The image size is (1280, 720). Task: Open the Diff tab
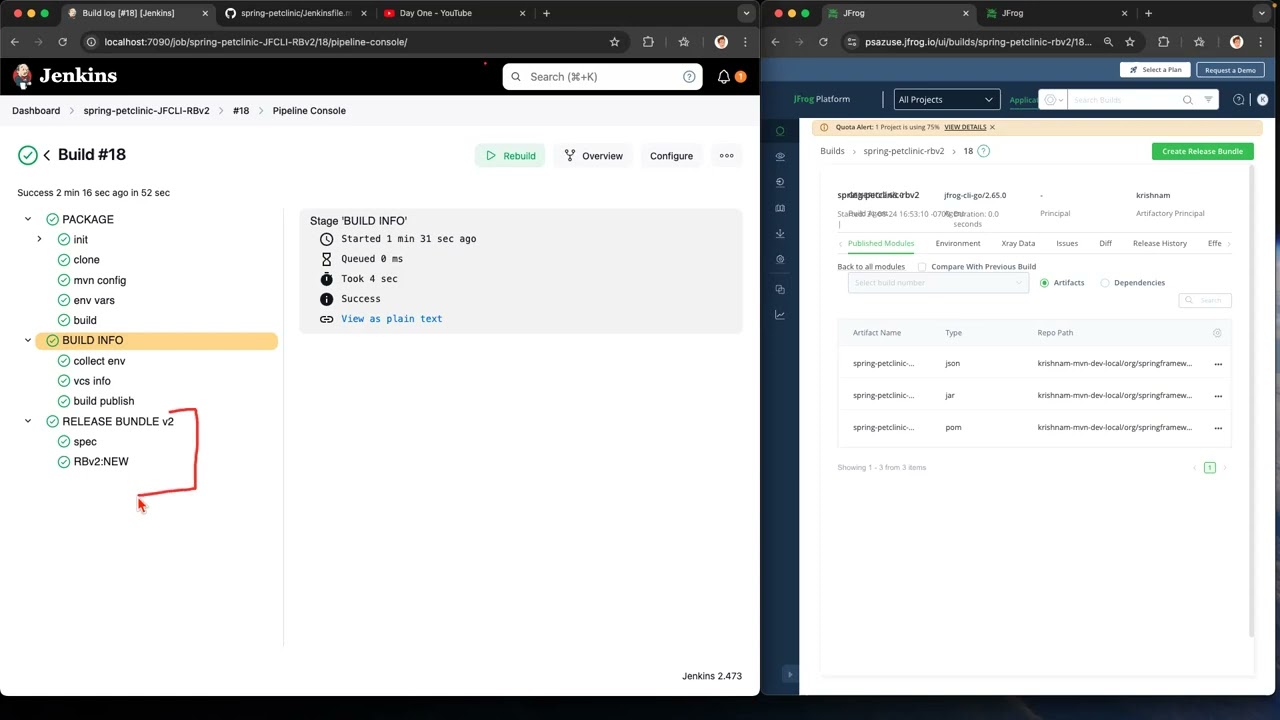[x=1105, y=244]
